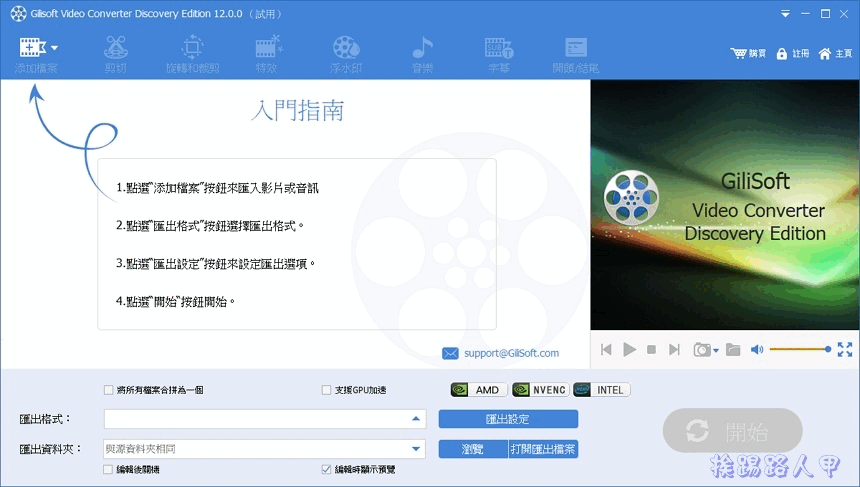Open the 音樂 music tool
Screen dimensions: 860x487
coord(422,55)
